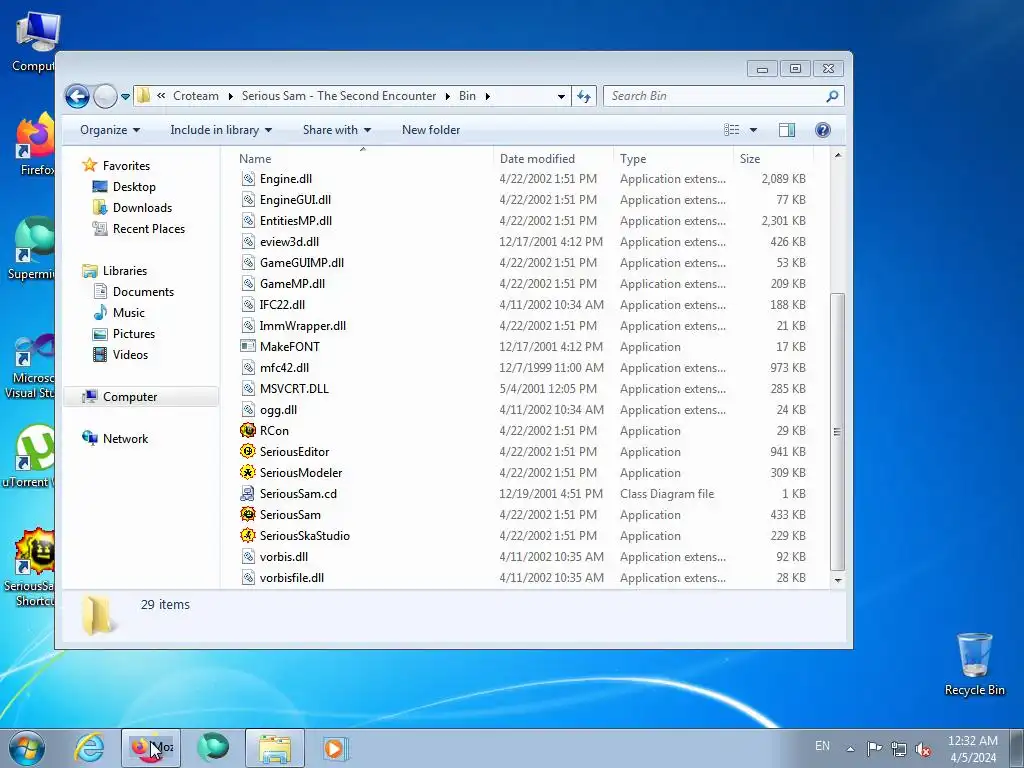Expand the arrow after Bin breadcrumb
The width and height of the screenshot is (1024, 768).
point(487,96)
